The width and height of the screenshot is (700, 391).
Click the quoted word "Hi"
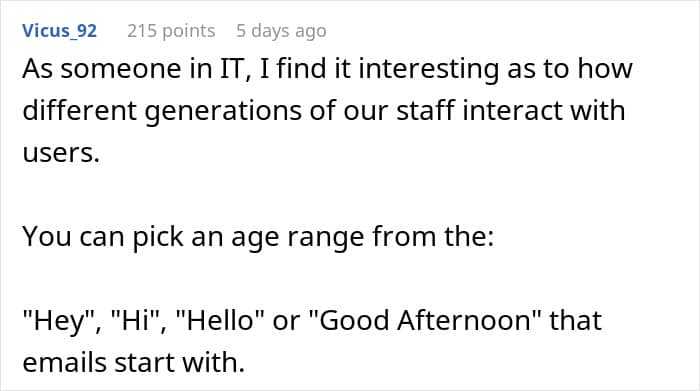137,320
